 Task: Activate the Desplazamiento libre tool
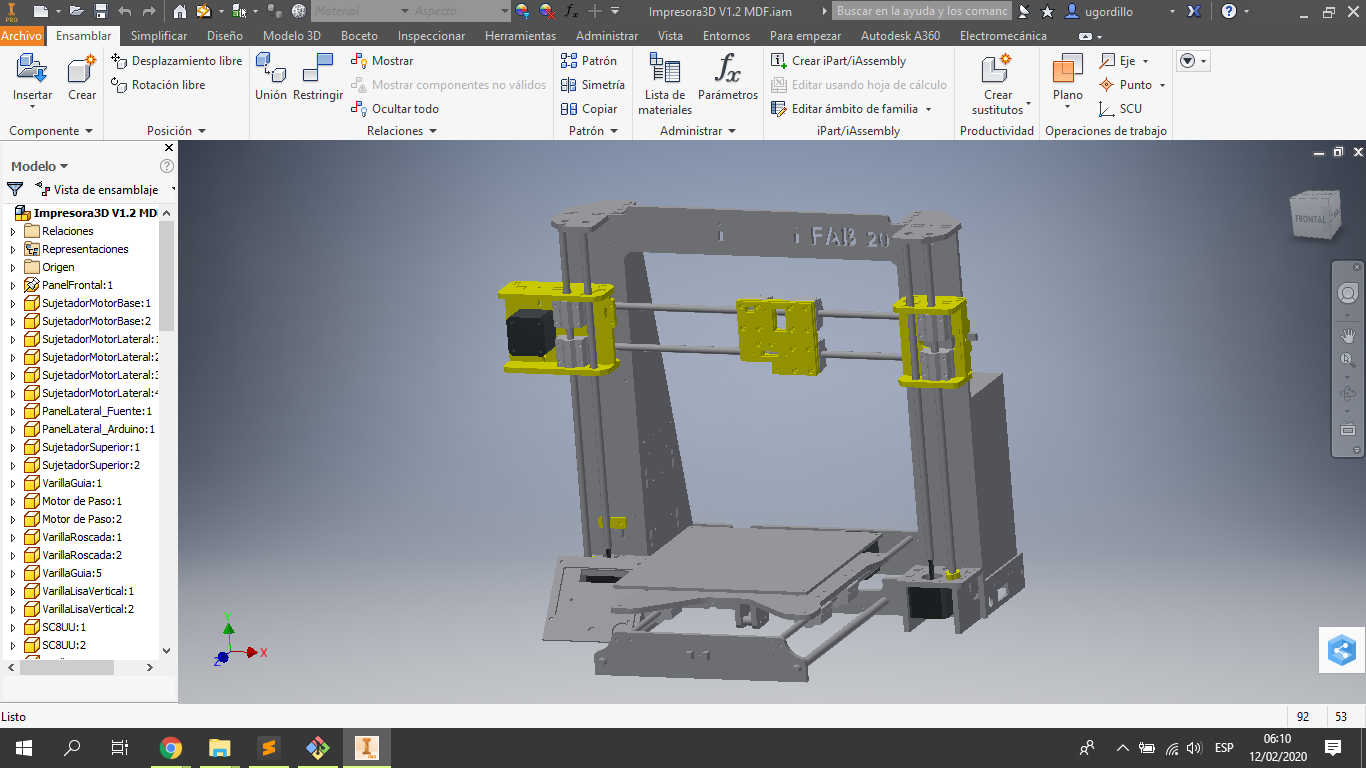pos(176,61)
